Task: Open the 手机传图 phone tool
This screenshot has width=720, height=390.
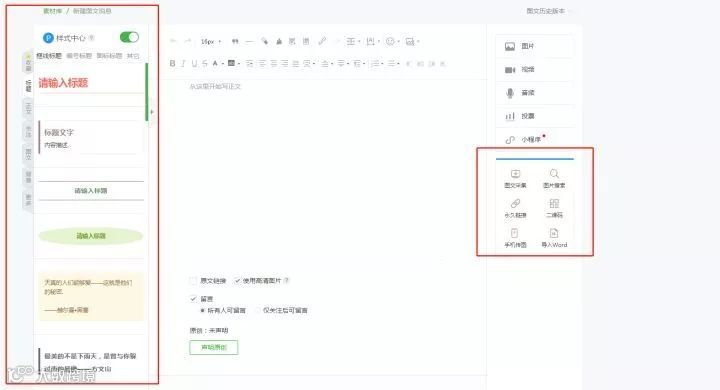Action: (515, 238)
